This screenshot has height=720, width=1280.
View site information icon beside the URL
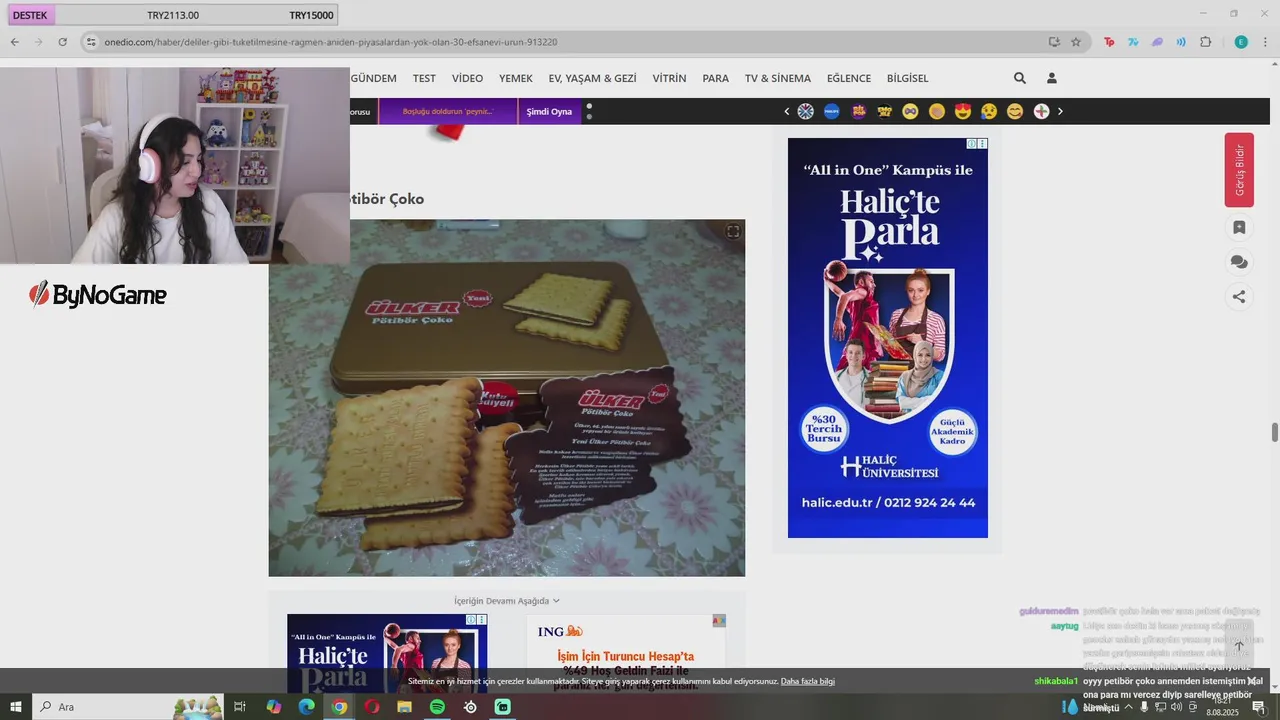coord(91,42)
